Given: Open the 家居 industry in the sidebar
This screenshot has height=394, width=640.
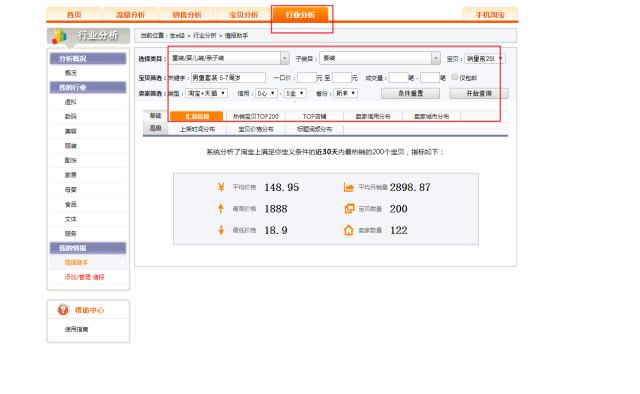Looking at the screenshot, I should (x=71, y=175).
